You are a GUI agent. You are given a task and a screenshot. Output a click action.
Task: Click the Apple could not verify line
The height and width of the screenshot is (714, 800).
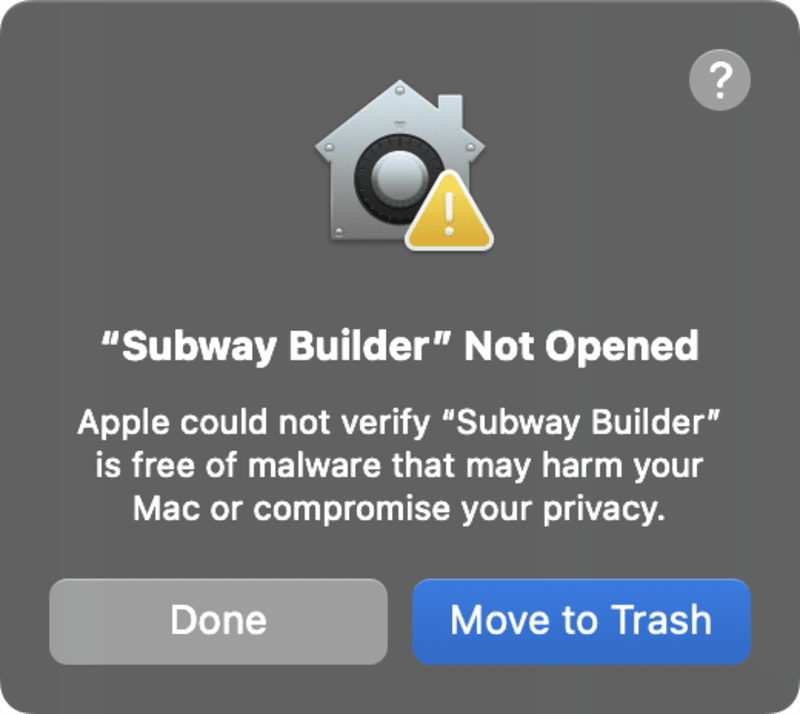tap(399, 423)
